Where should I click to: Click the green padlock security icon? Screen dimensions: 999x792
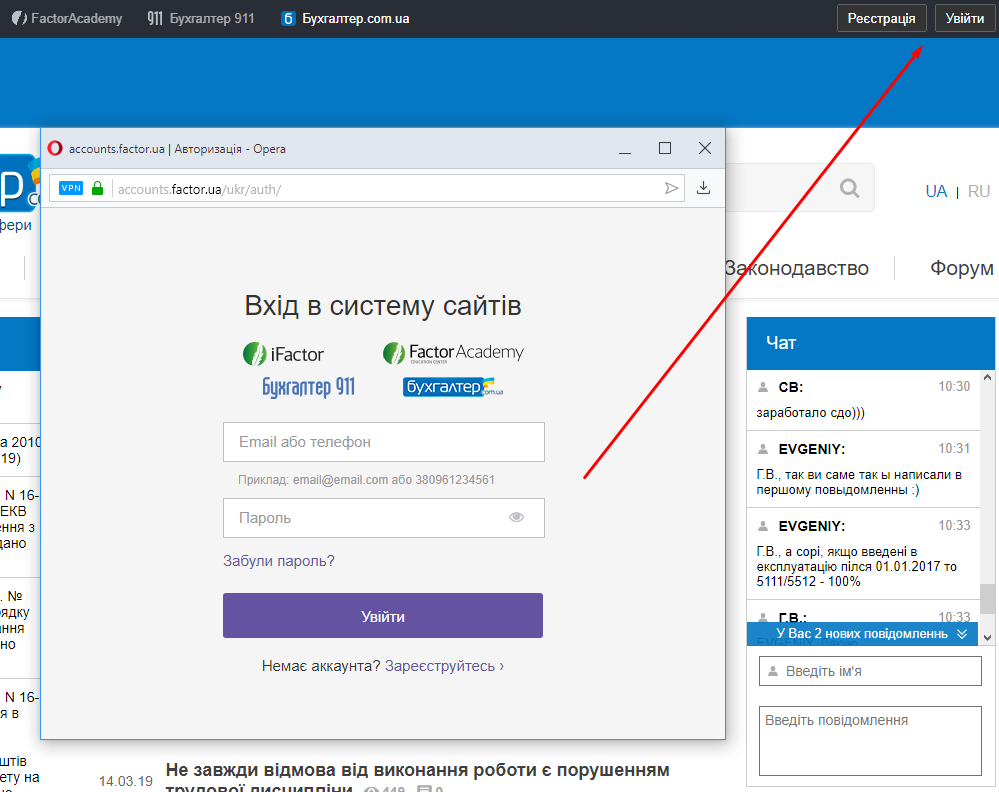tap(97, 188)
